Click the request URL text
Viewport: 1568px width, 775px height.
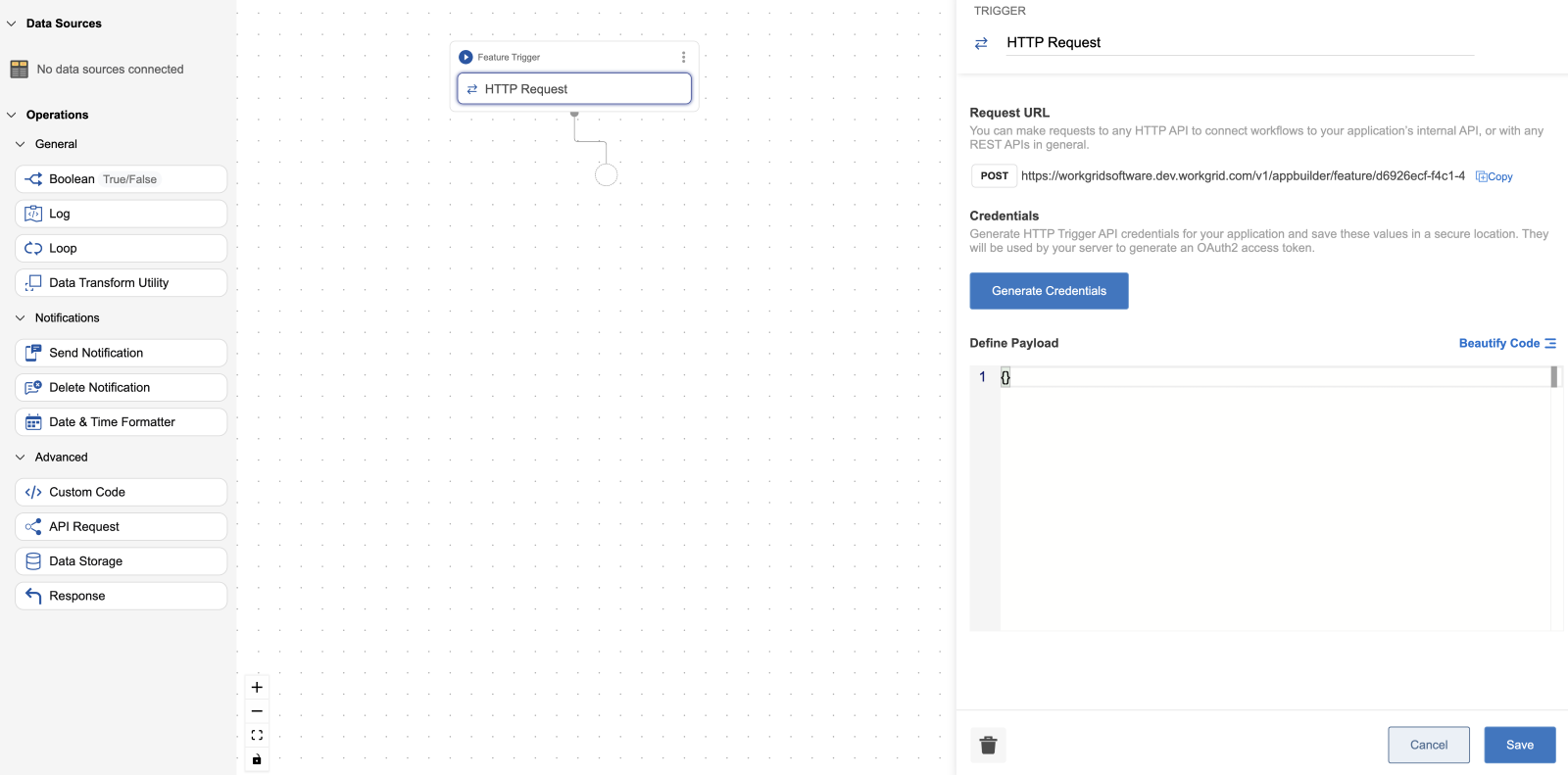point(1243,176)
